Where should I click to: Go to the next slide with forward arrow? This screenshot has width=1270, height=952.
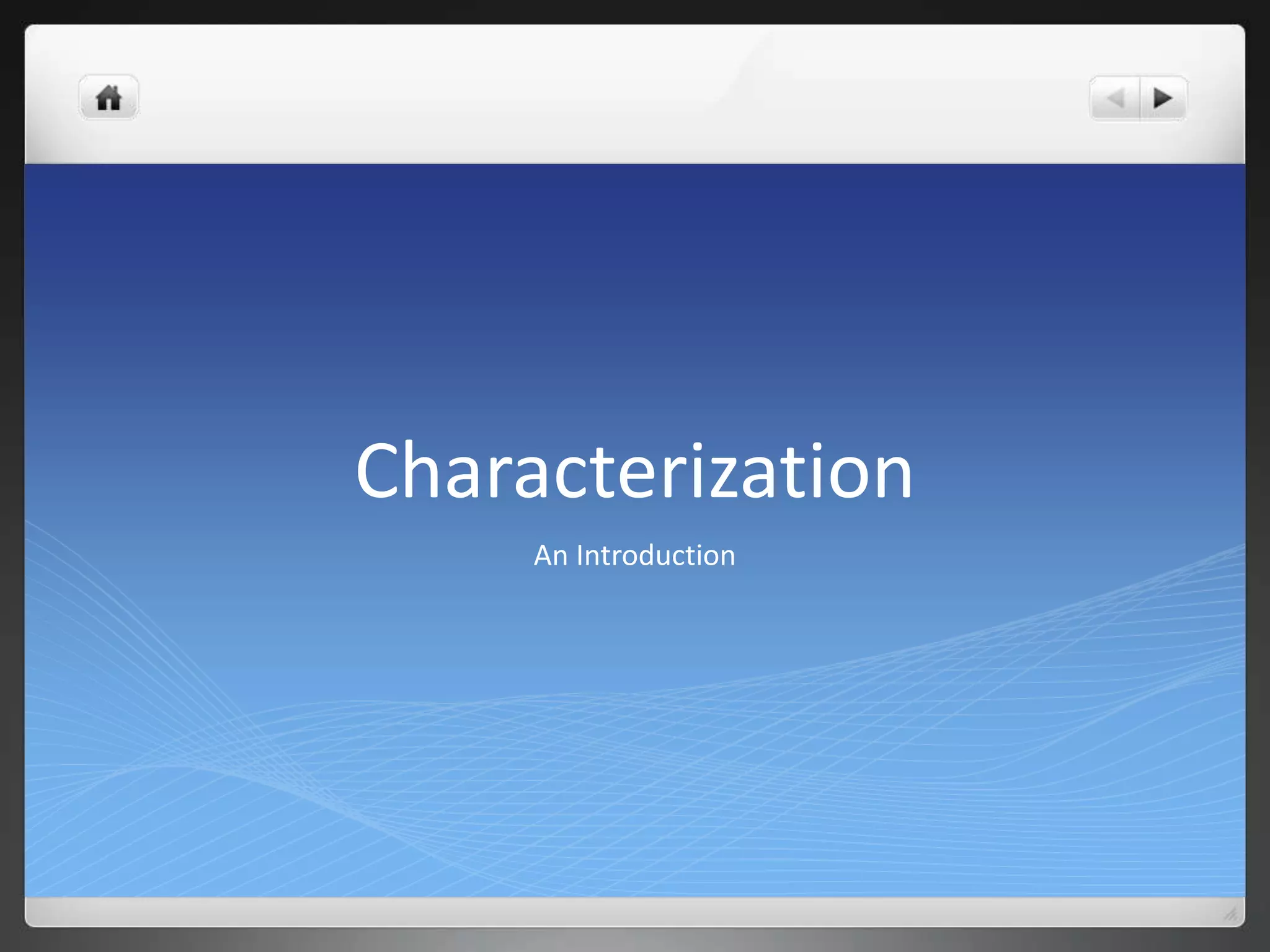coord(1163,99)
